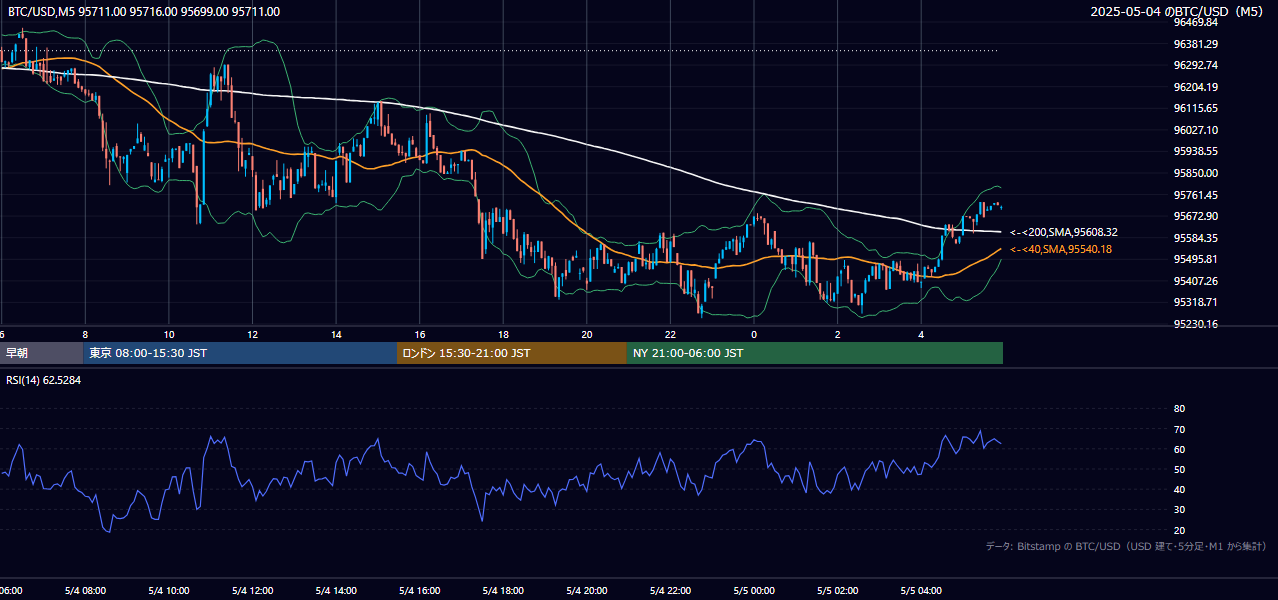Image resolution: width=1278 pixels, height=600 pixels.
Task: Click the bottom timestamp 5/4 18:00
Action: 503,591
